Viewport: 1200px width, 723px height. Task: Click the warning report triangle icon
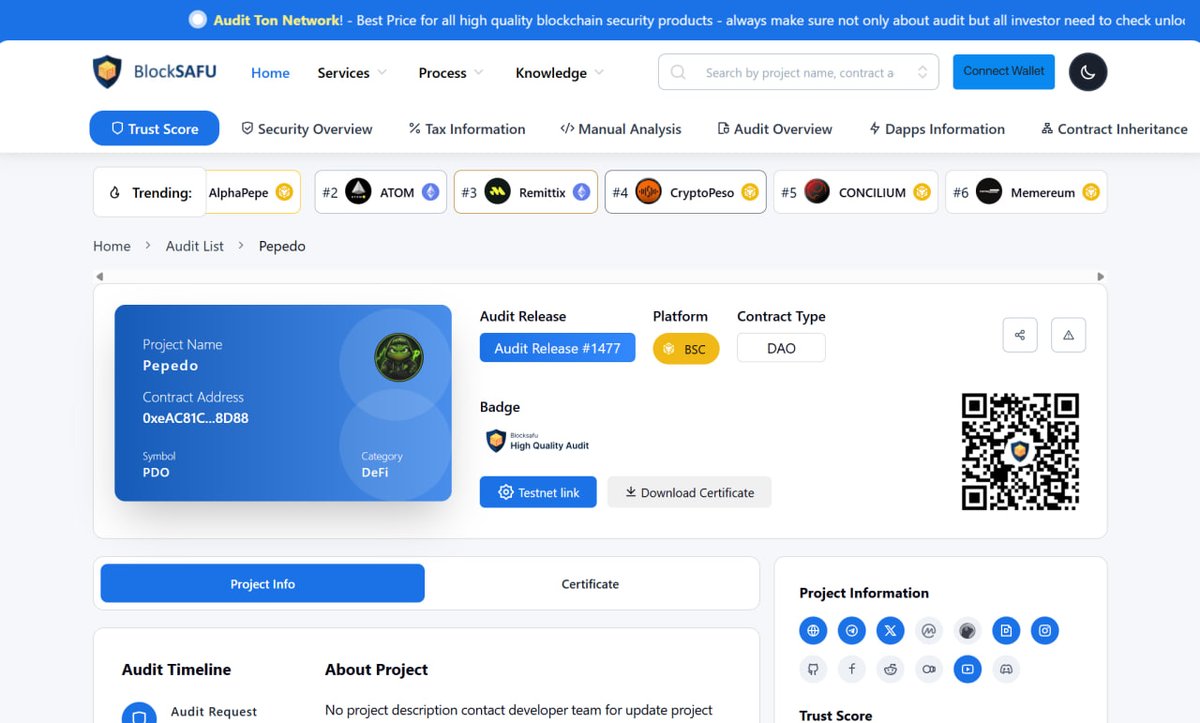(x=1069, y=335)
